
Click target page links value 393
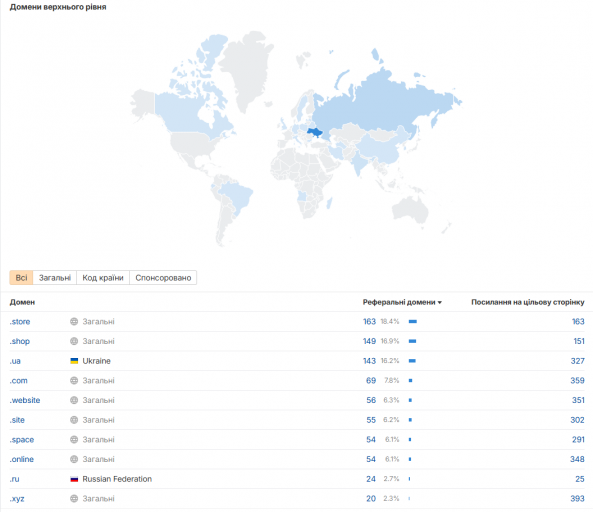pos(577,498)
